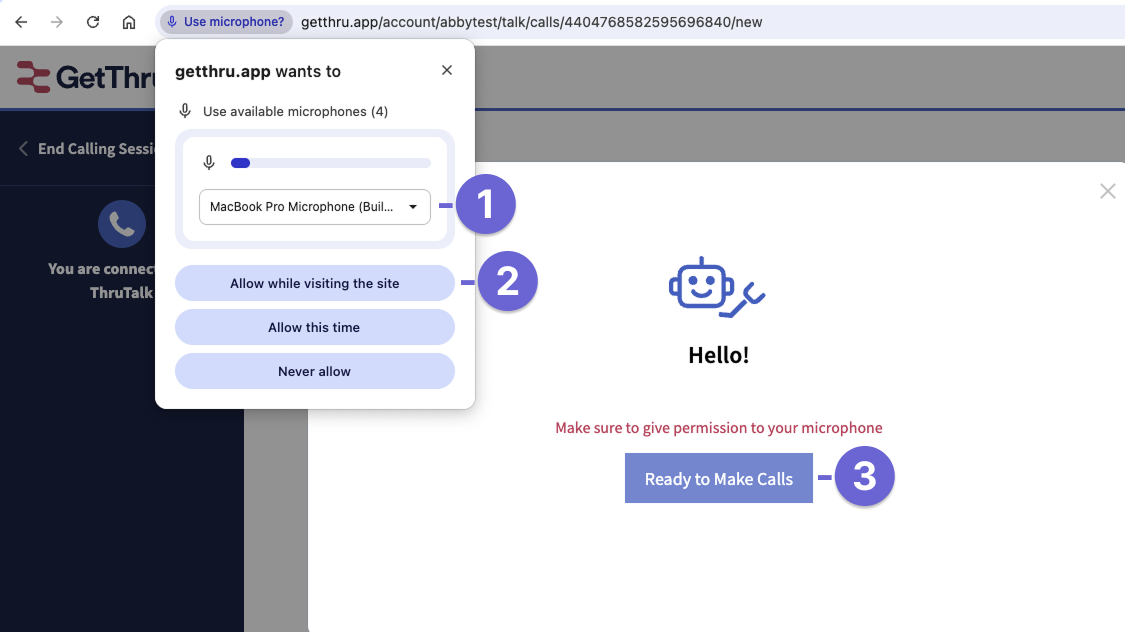Viewport: 1125px width, 632px height.
Task: Click the microphone input level bar
Action: pos(330,162)
